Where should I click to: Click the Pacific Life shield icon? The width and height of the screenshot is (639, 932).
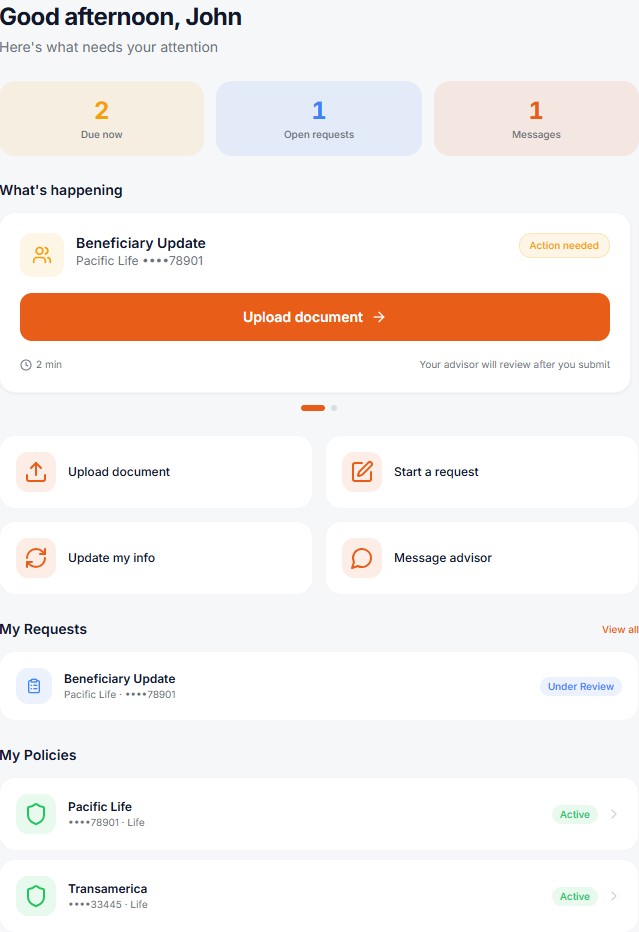pyautogui.click(x=36, y=814)
